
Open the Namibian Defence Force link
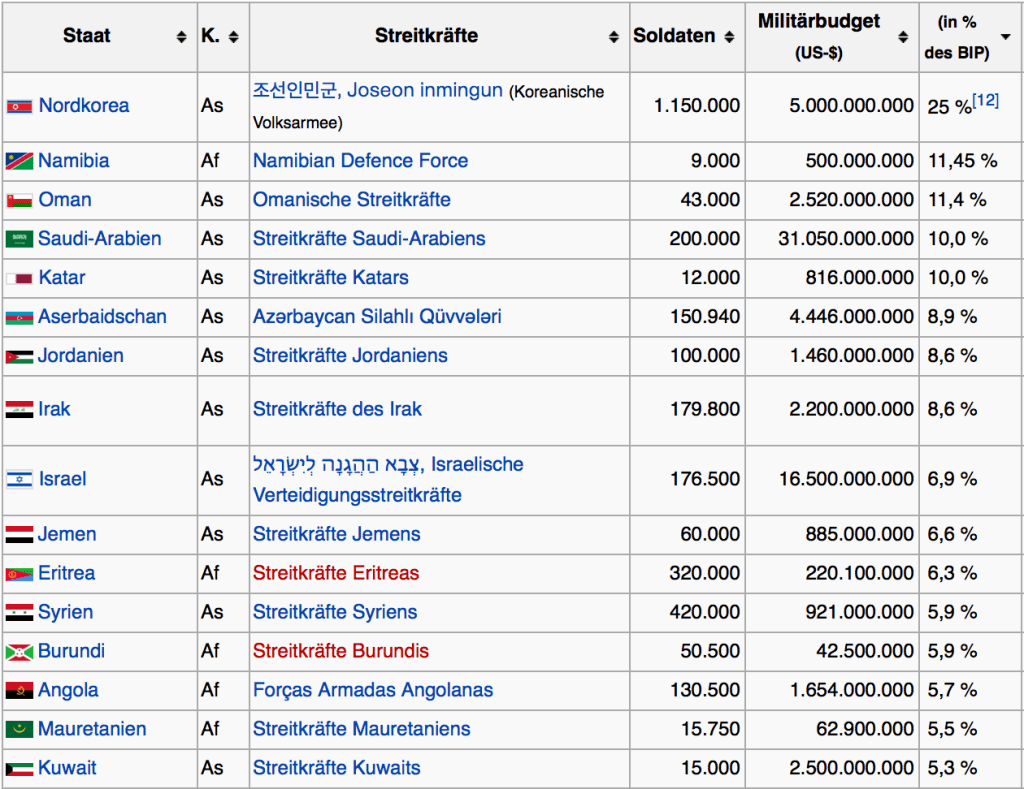[360, 161]
